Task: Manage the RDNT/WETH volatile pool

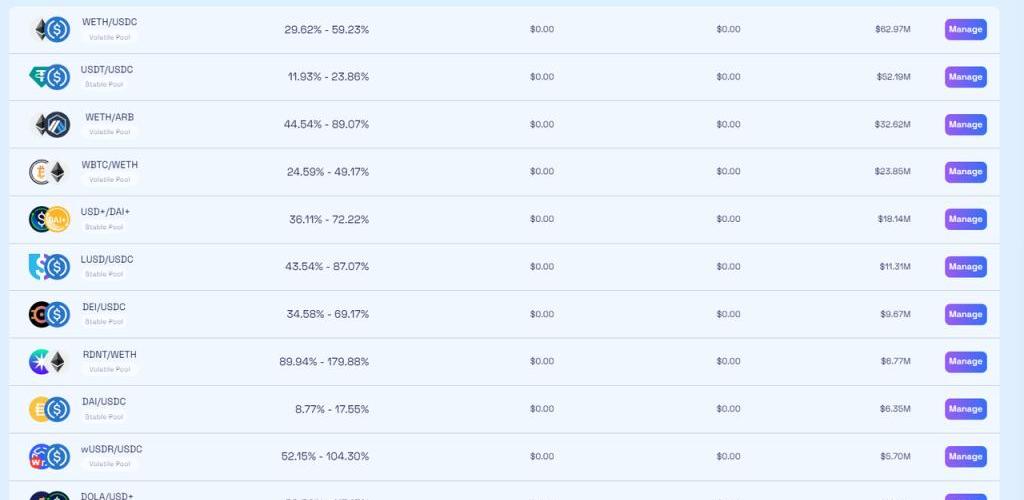Action: [x=965, y=362]
